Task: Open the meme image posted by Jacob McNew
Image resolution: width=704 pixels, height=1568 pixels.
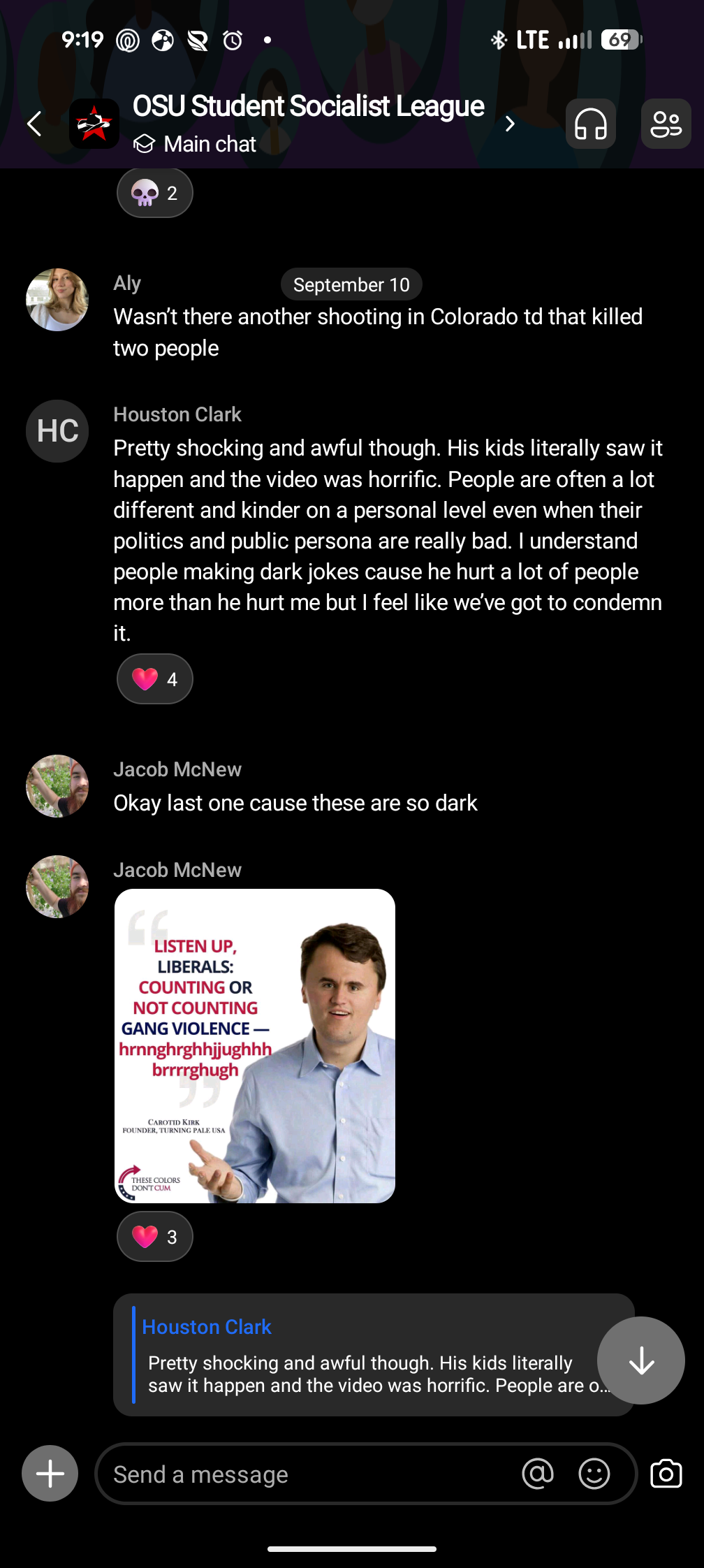Action: point(255,1046)
